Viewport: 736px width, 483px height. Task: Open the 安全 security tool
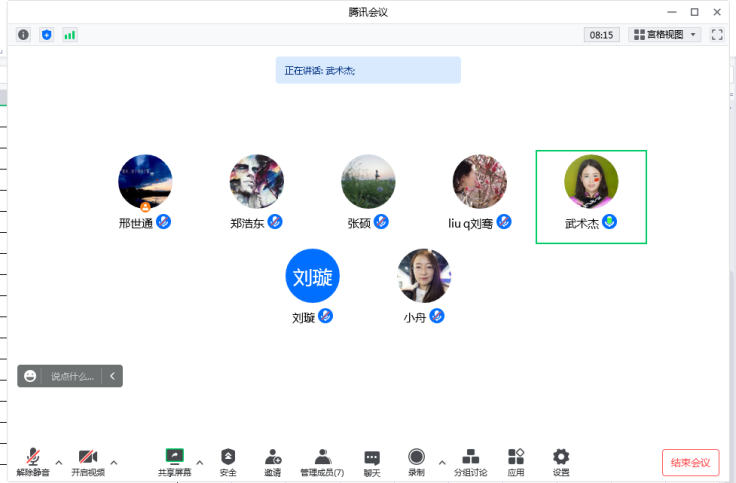[228, 462]
